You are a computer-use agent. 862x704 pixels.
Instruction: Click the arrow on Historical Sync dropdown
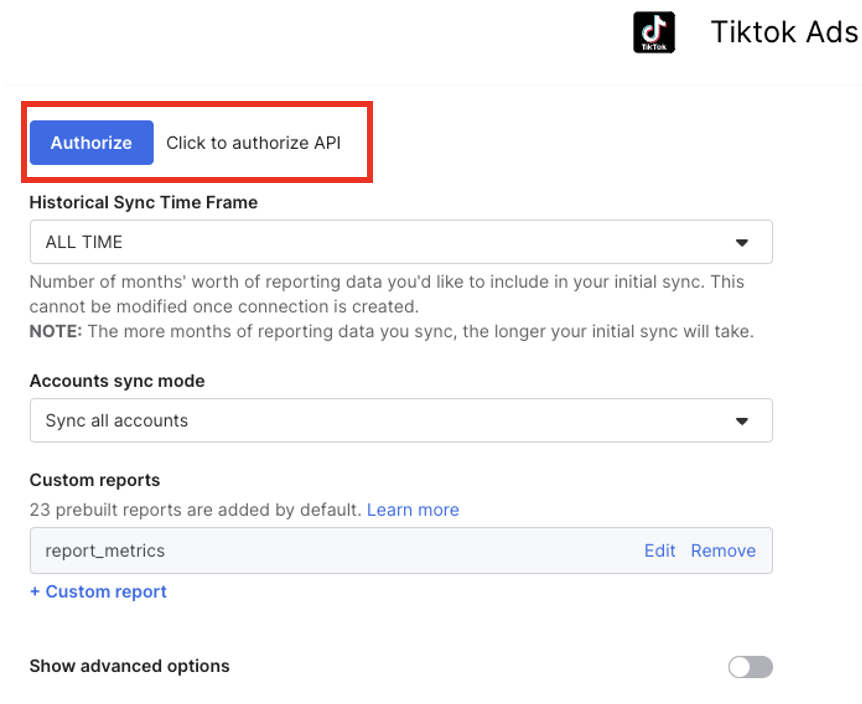pyautogui.click(x=742, y=242)
